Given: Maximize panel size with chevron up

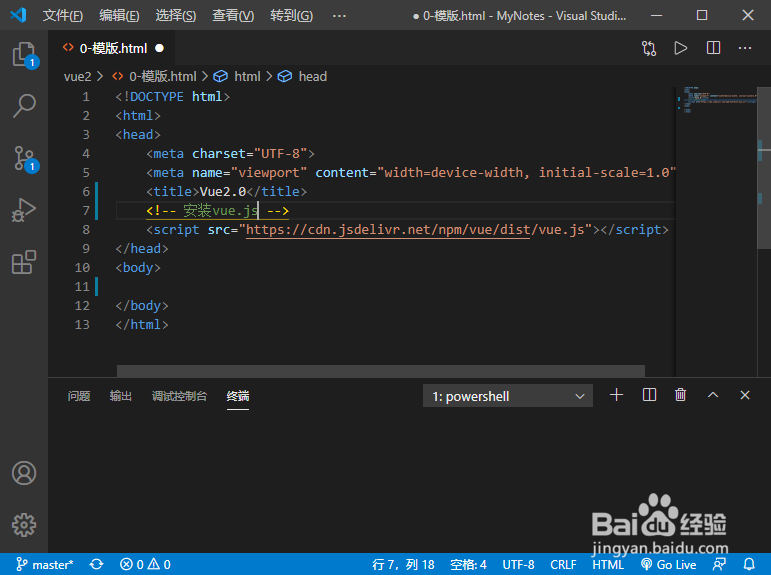Looking at the screenshot, I should [x=713, y=395].
